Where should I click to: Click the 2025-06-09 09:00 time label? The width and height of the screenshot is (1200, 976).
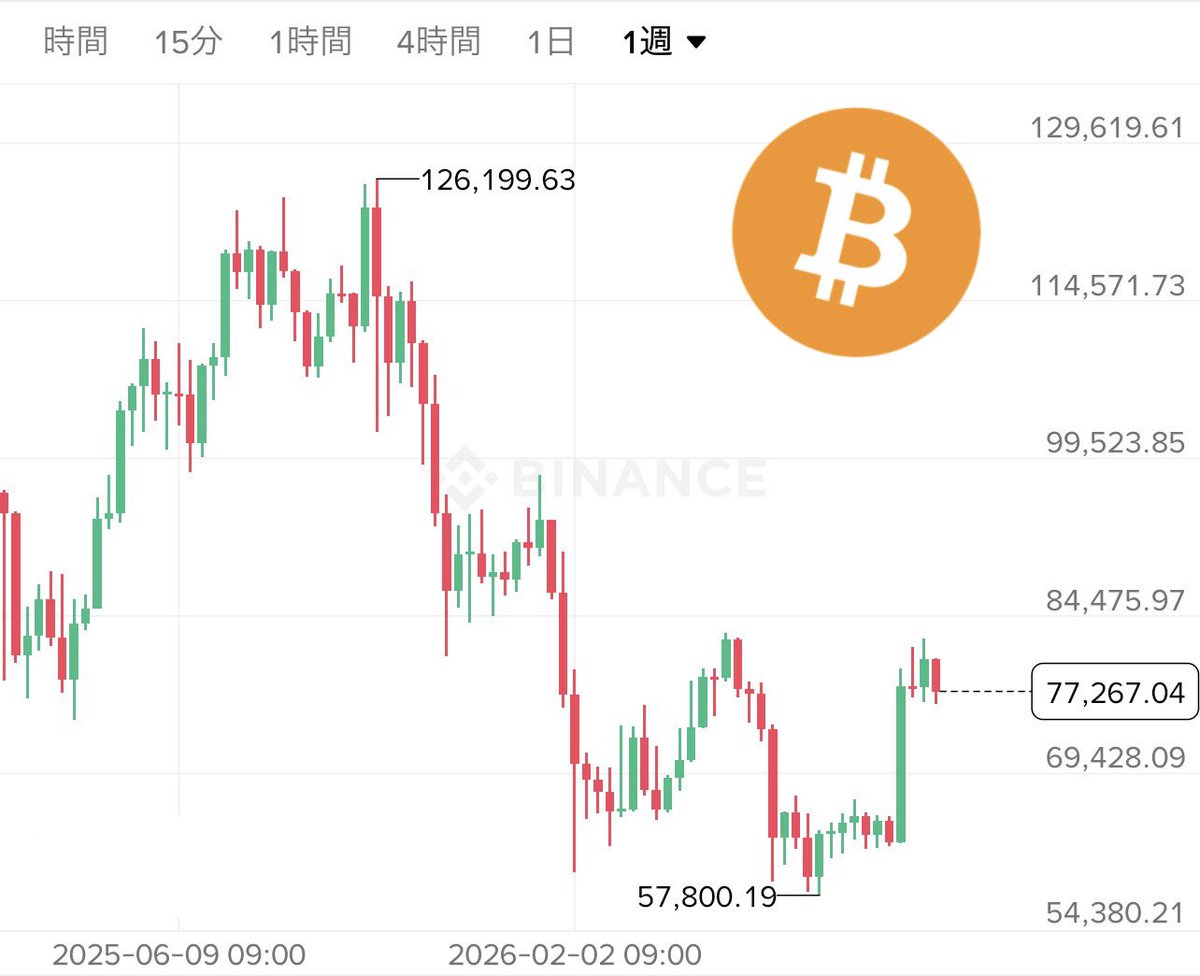click(179, 953)
